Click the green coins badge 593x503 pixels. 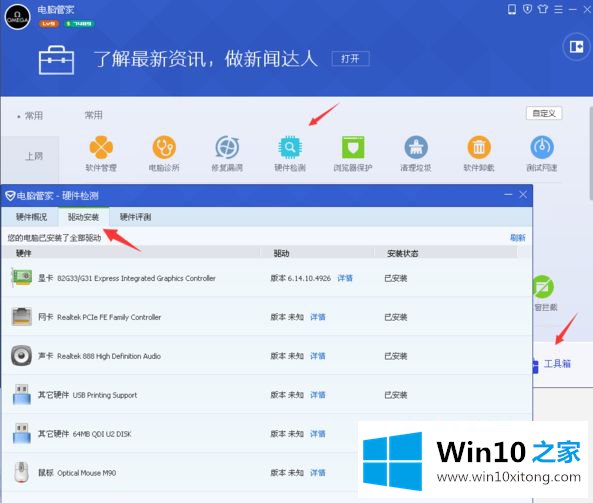(79, 24)
